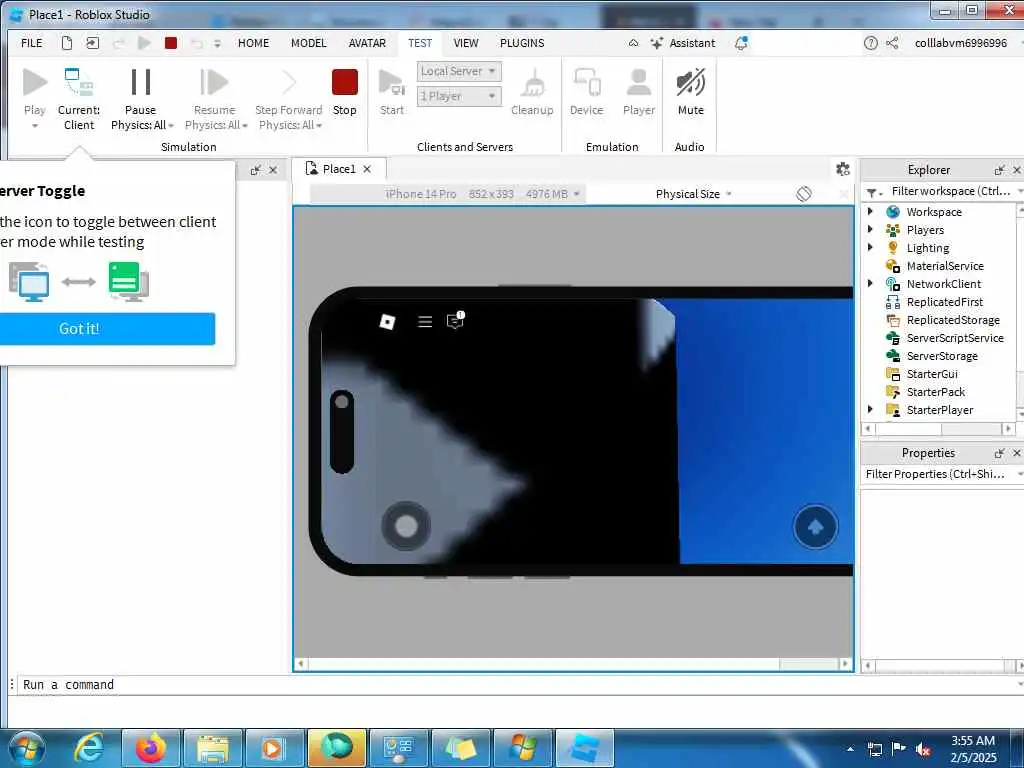Viewport: 1024px width, 768px height.
Task: Toggle Current: Client server view
Action: (79, 99)
